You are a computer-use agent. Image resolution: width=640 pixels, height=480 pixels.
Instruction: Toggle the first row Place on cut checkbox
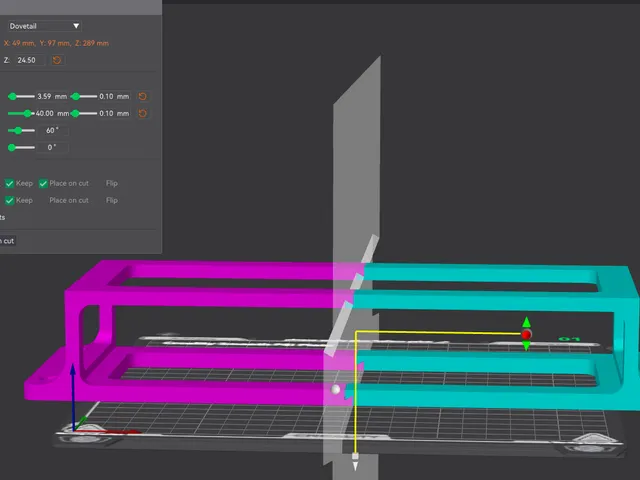[x=43, y=184]
